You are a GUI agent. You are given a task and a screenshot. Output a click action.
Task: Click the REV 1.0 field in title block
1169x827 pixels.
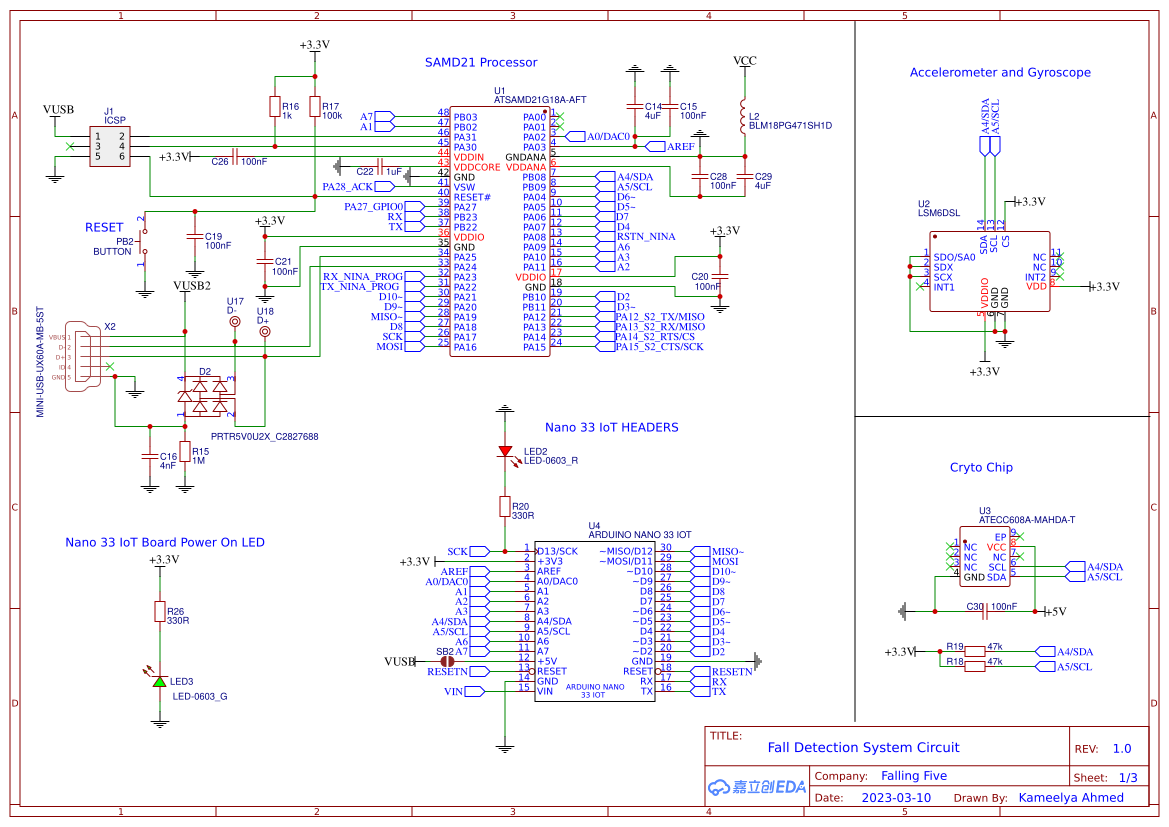coord(1123,748)
